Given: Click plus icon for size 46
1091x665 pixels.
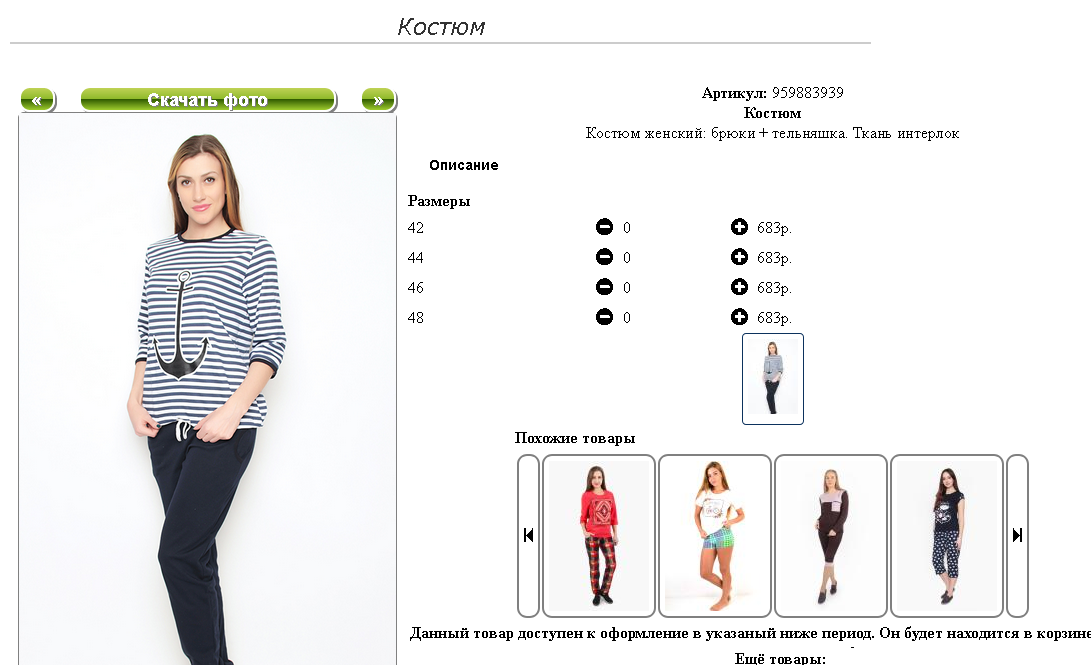Looking at the screenshot, I should click(739, 287).
